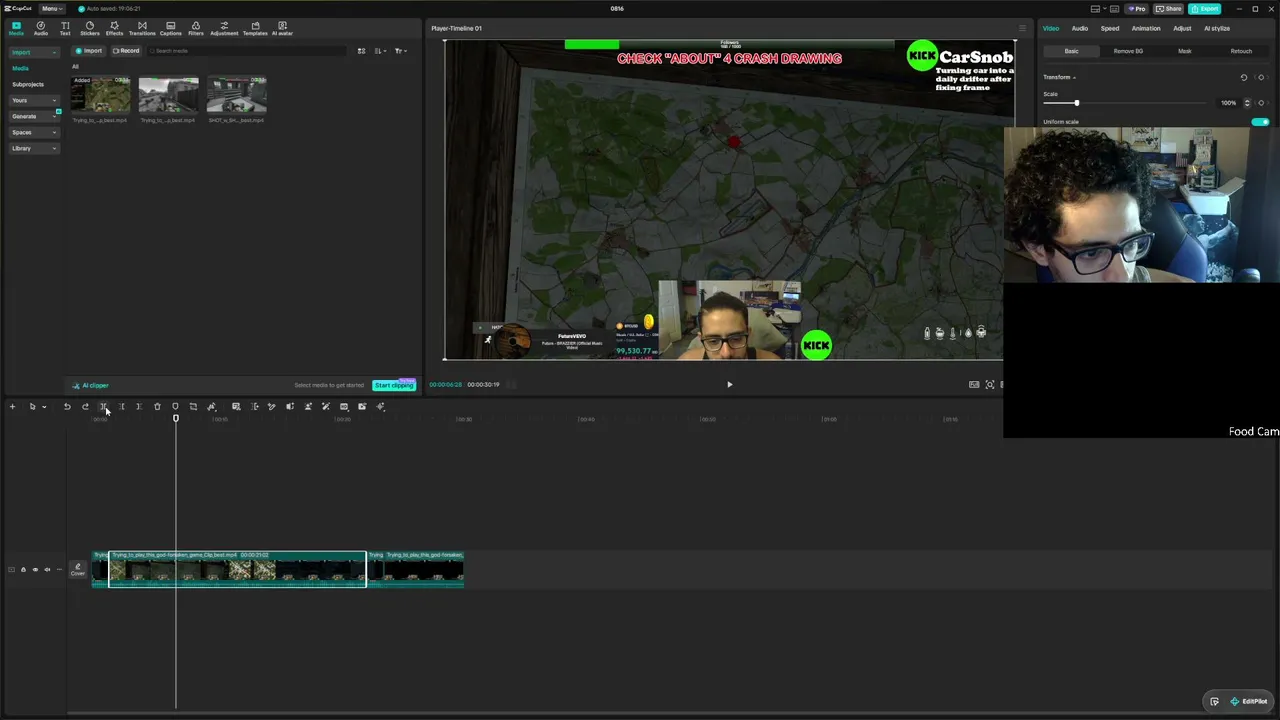Switch to the Audio tab in inspector
This screenshot has width=1280, height=720.
point(1080,28)
